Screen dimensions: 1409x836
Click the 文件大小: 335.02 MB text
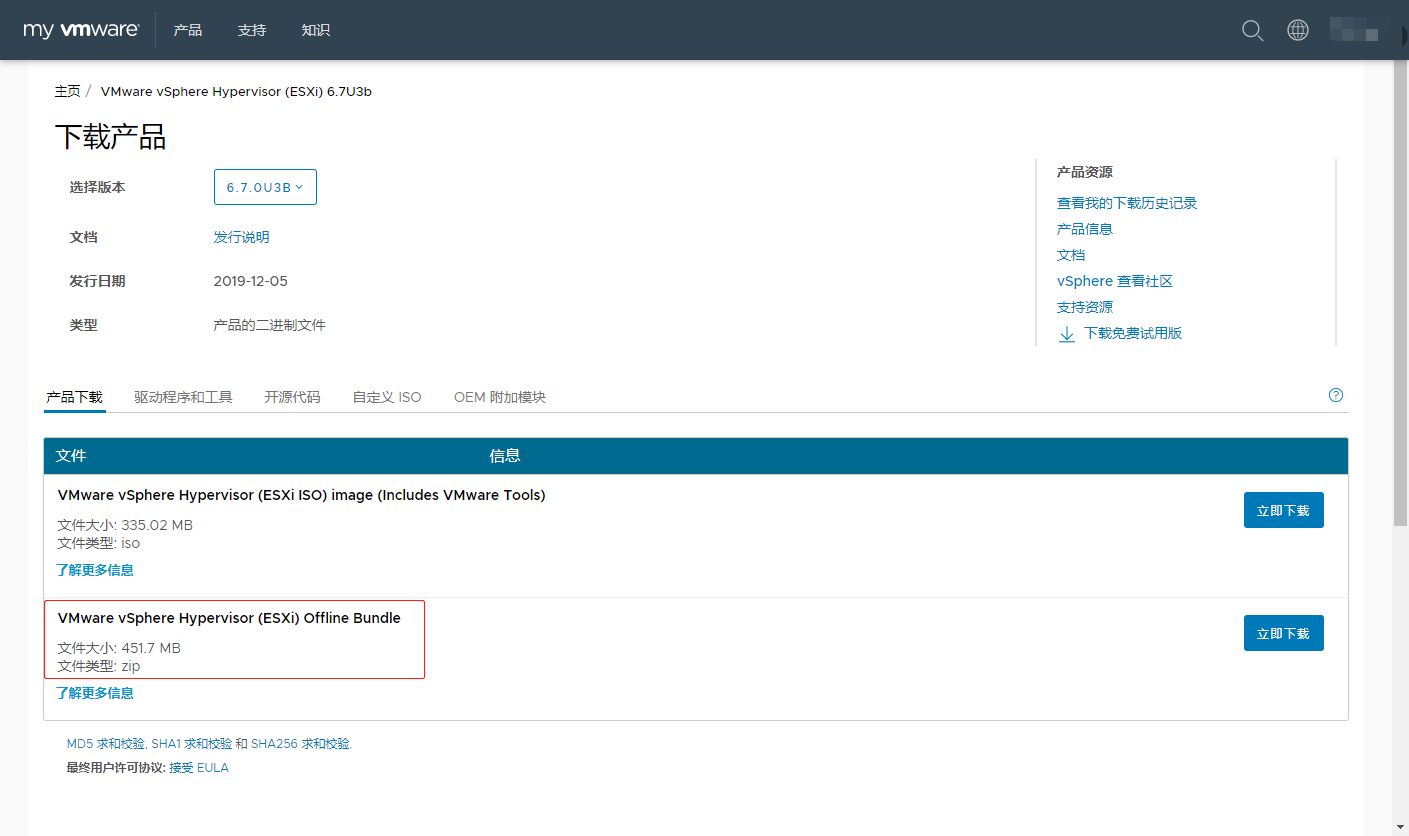(125, 525)
